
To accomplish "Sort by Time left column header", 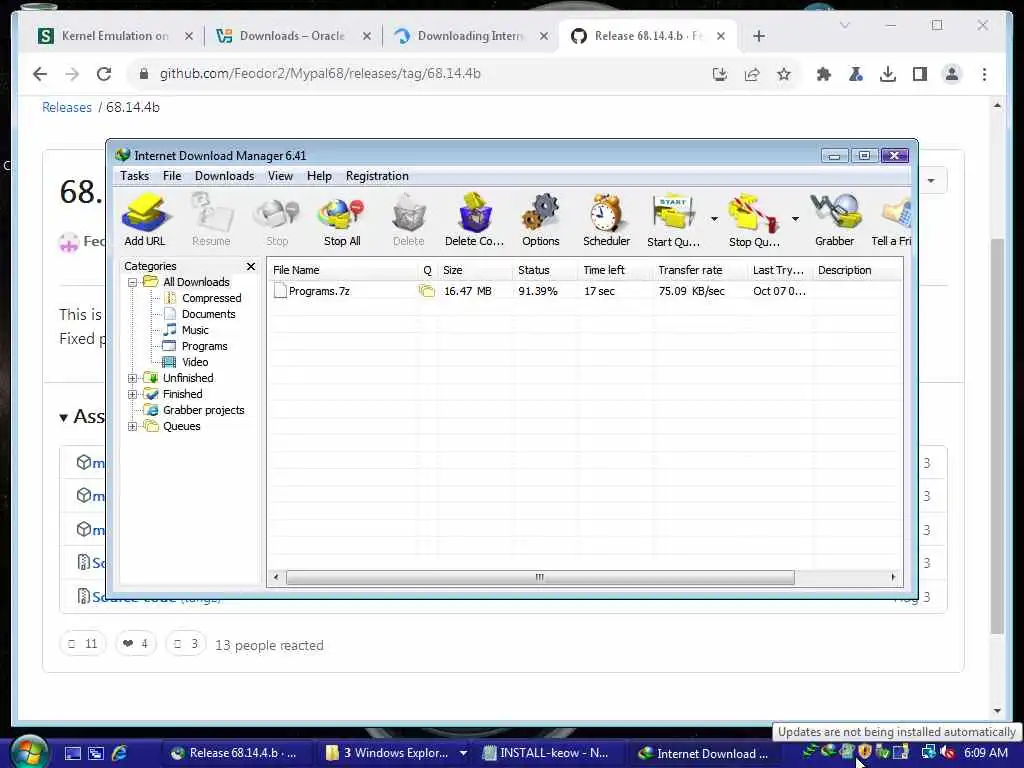I will tap(615, 270).
